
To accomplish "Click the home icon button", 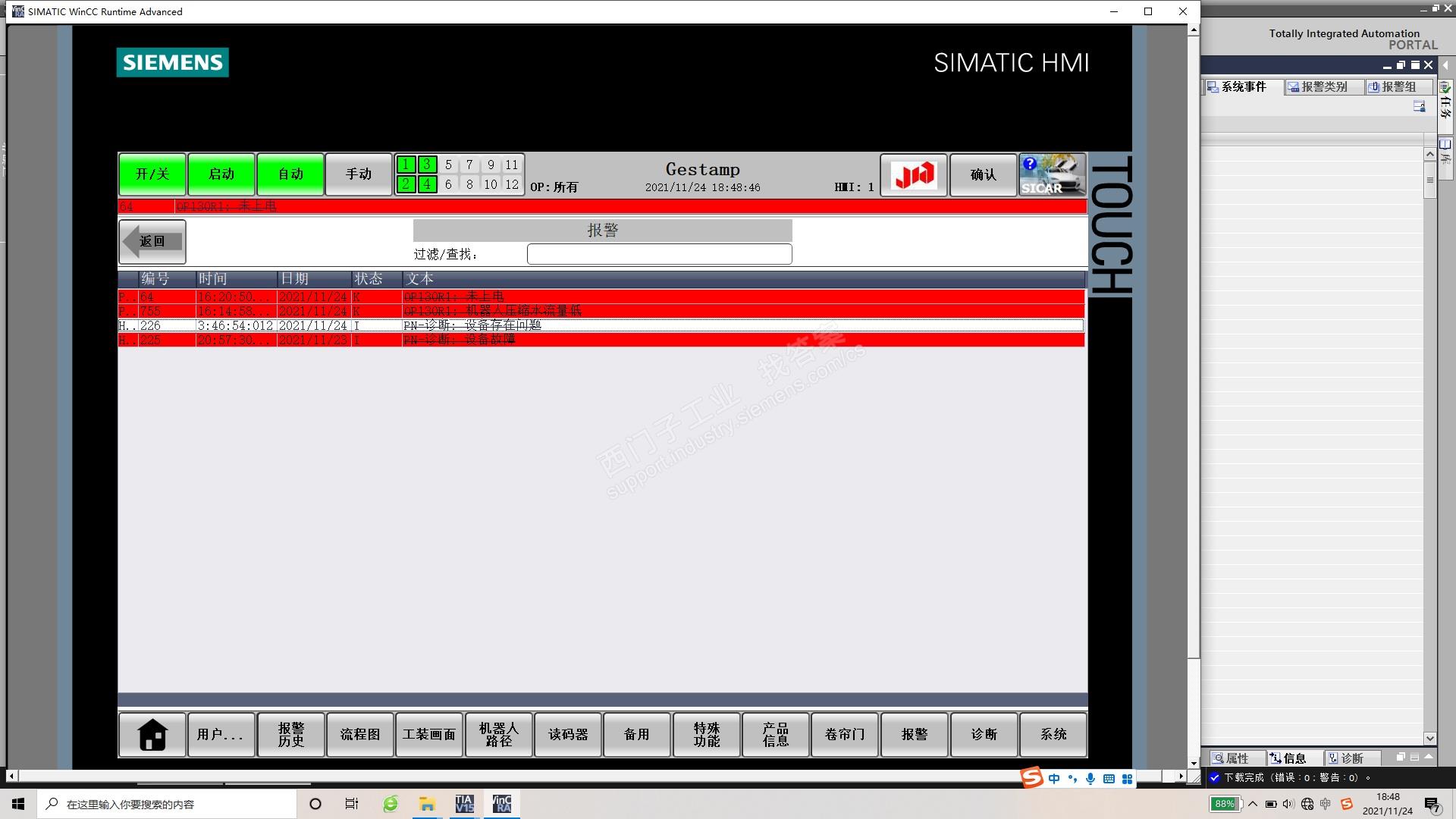I will point(152,734).
